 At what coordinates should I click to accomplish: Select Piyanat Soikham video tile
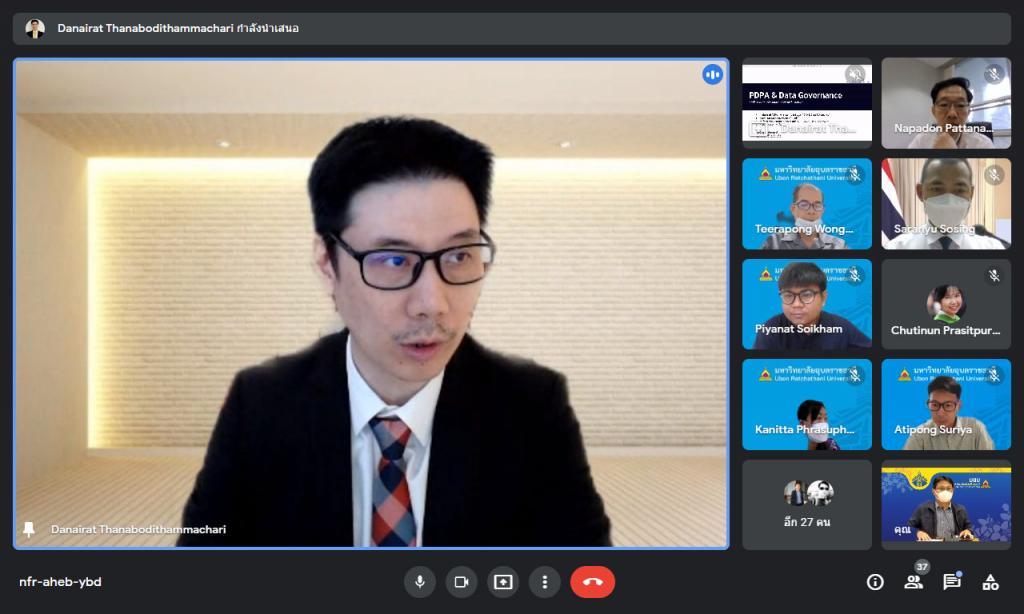click(806, 303)
